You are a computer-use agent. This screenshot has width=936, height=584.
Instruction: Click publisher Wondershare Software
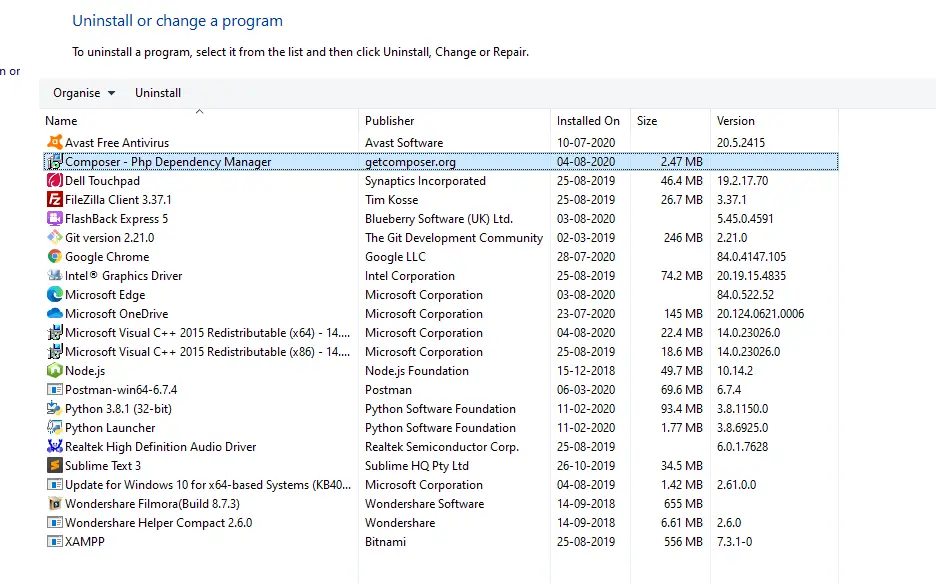pos(424,504)
